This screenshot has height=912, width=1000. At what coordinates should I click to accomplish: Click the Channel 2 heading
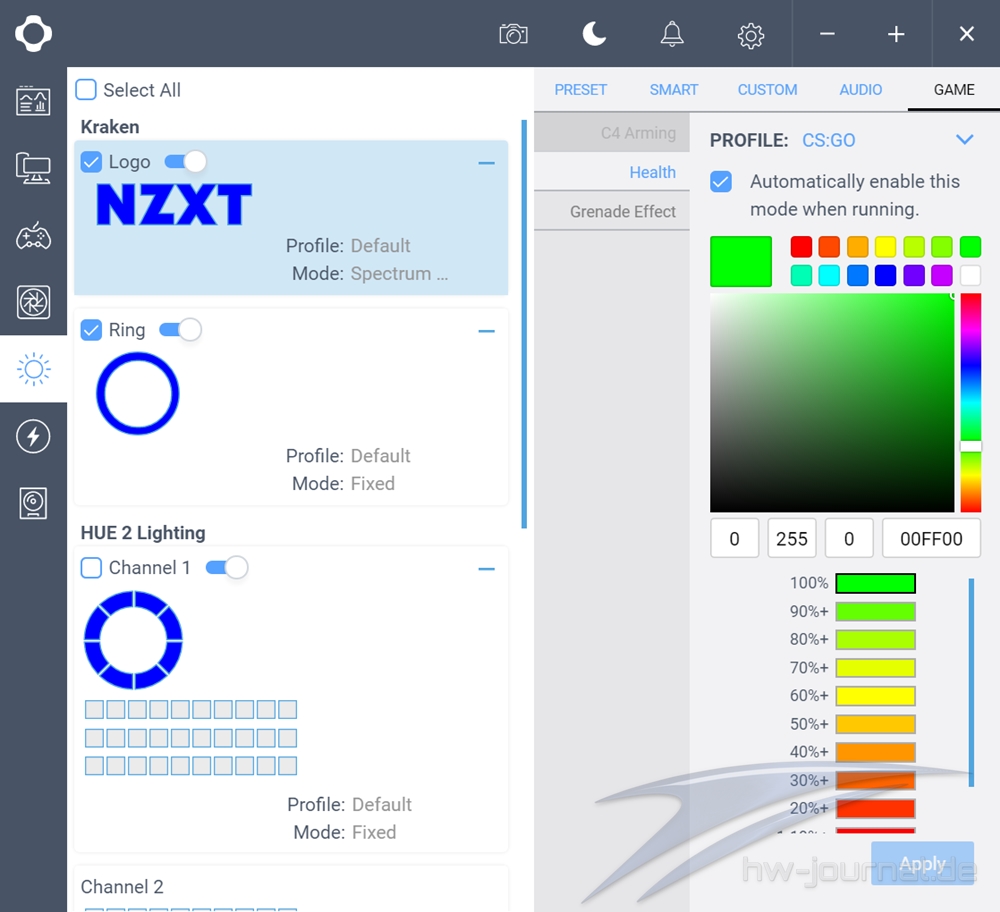point(122,886)
